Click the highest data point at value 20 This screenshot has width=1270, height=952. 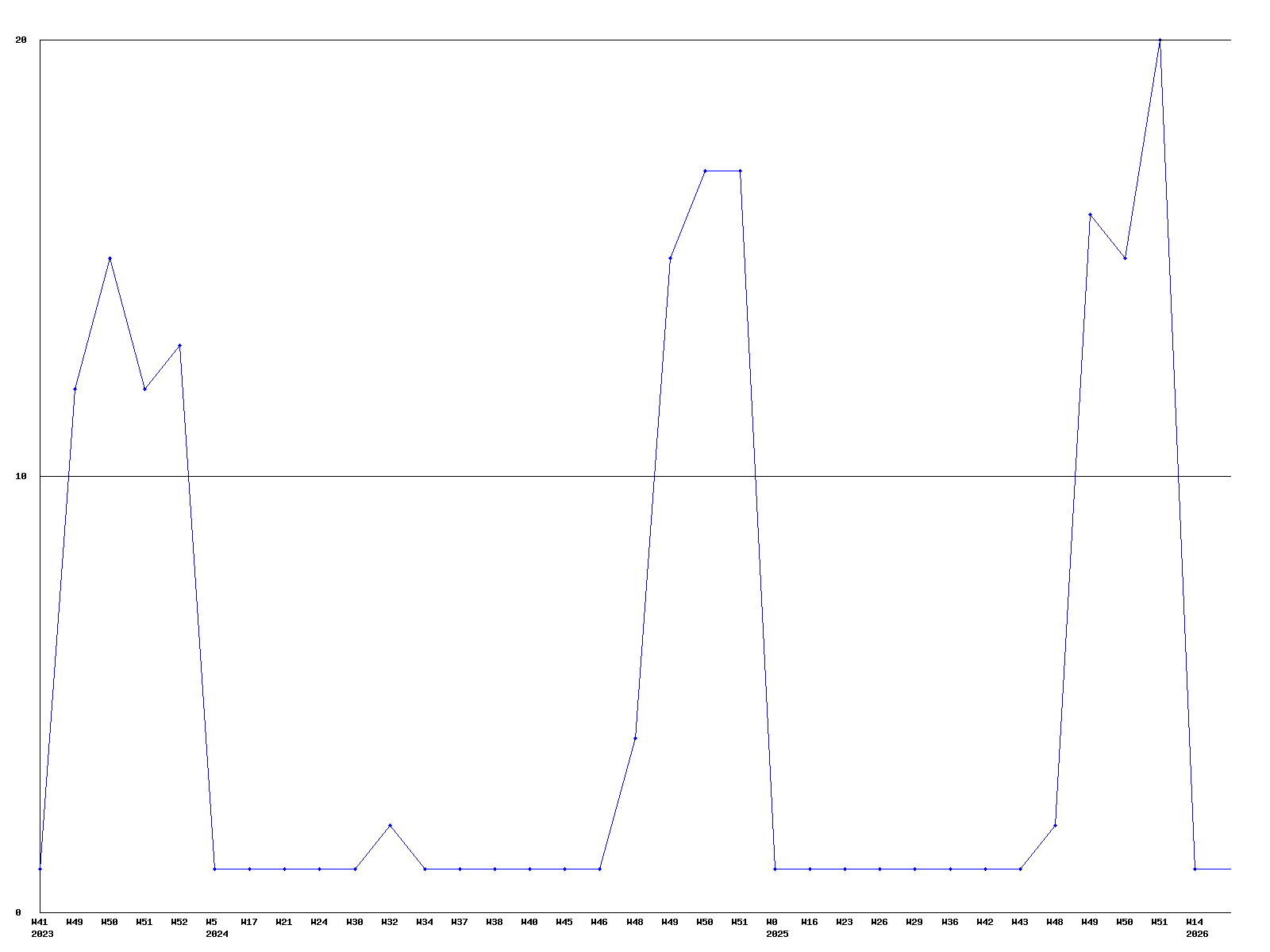click(x=1160, y=40)
